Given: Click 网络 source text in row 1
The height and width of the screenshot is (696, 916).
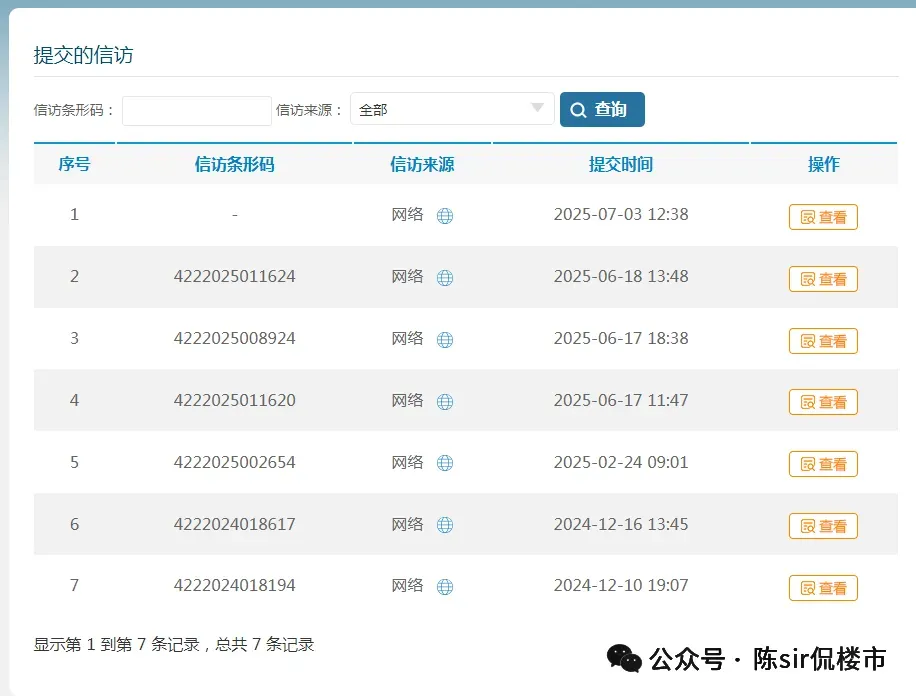Looking at the screenshot, I should pyautogui.click(x=407, y=214).
